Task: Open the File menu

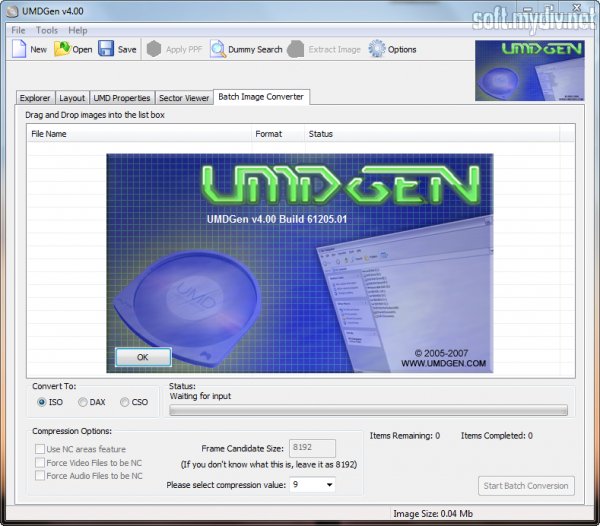Action: click(18, 30)
